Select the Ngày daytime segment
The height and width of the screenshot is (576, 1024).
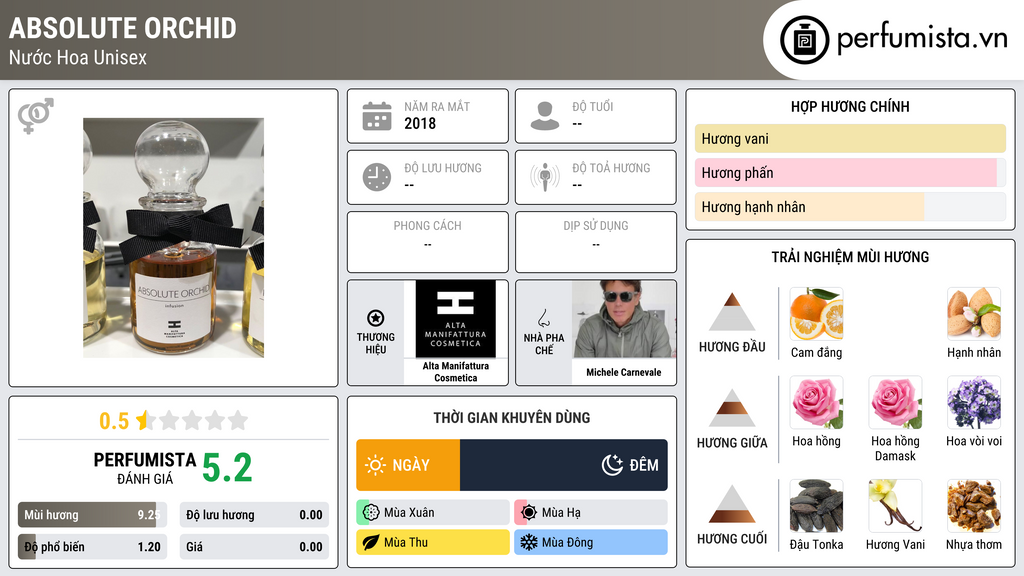coord(408,465)
